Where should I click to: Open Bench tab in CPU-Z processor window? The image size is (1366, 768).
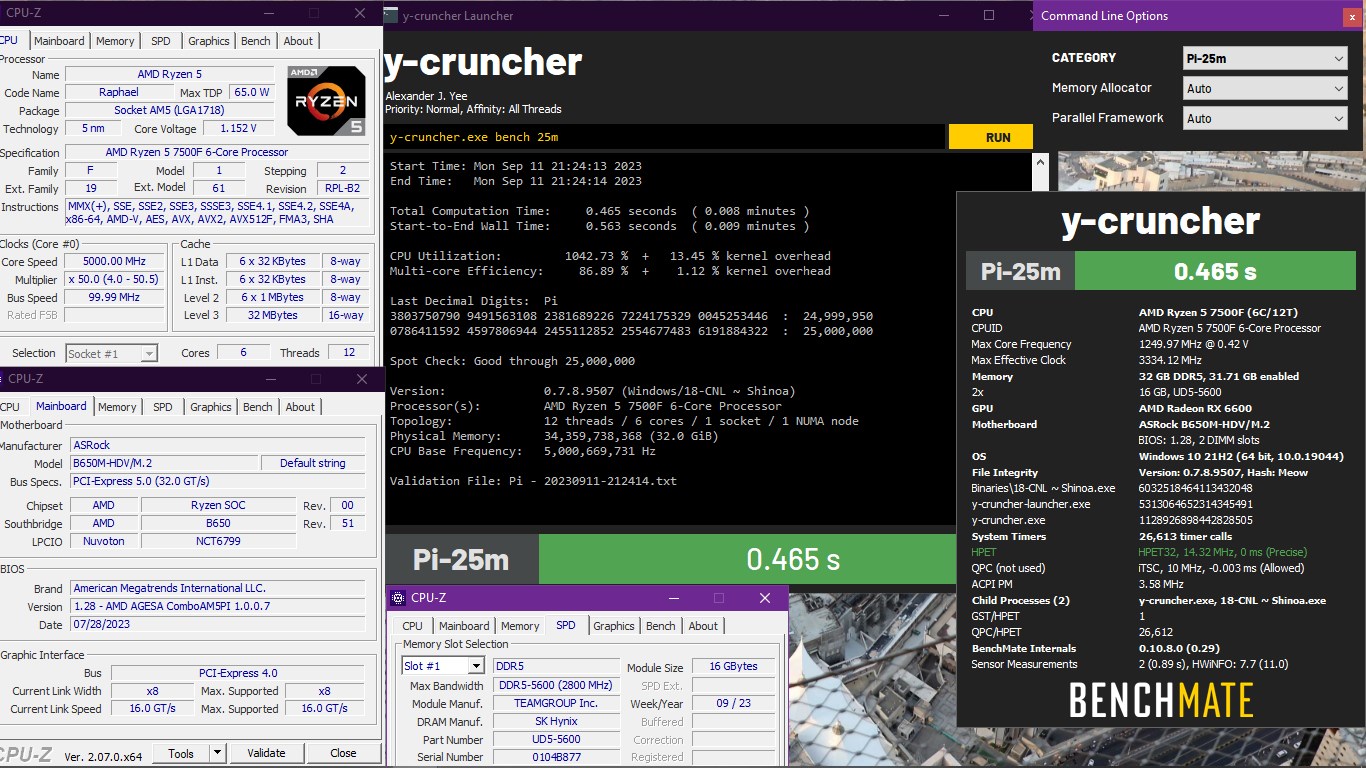pyautogui.click(x=256, y=41)
